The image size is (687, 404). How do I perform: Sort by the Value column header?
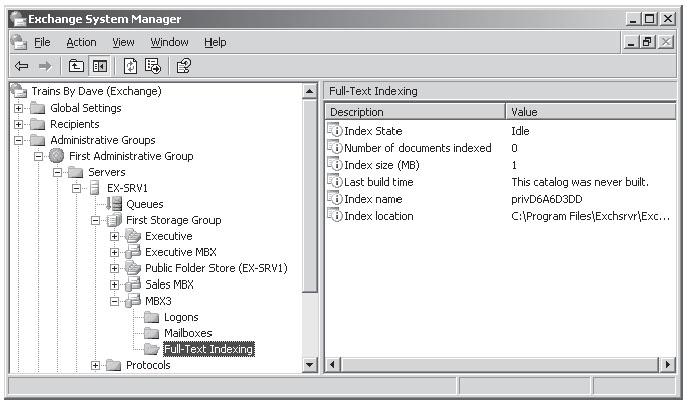(x=591, y=112)
